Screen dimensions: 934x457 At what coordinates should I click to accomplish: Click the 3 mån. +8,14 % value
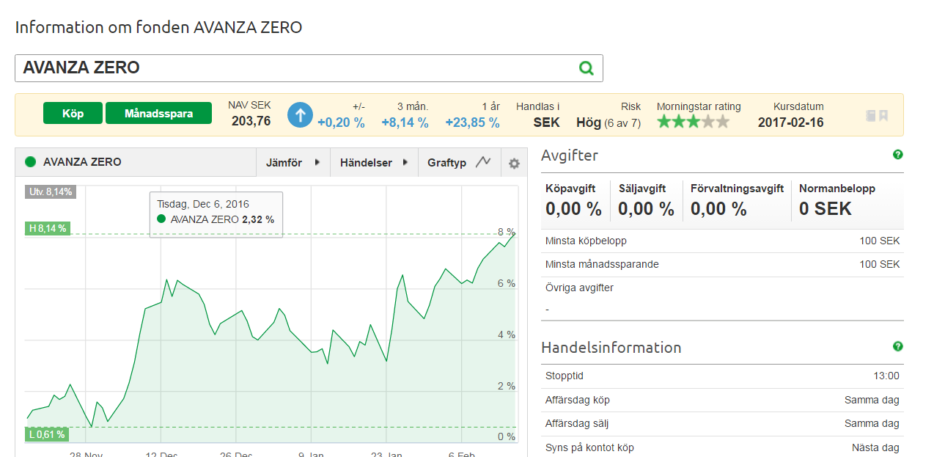pyautogui.click(x=404, y=123)
